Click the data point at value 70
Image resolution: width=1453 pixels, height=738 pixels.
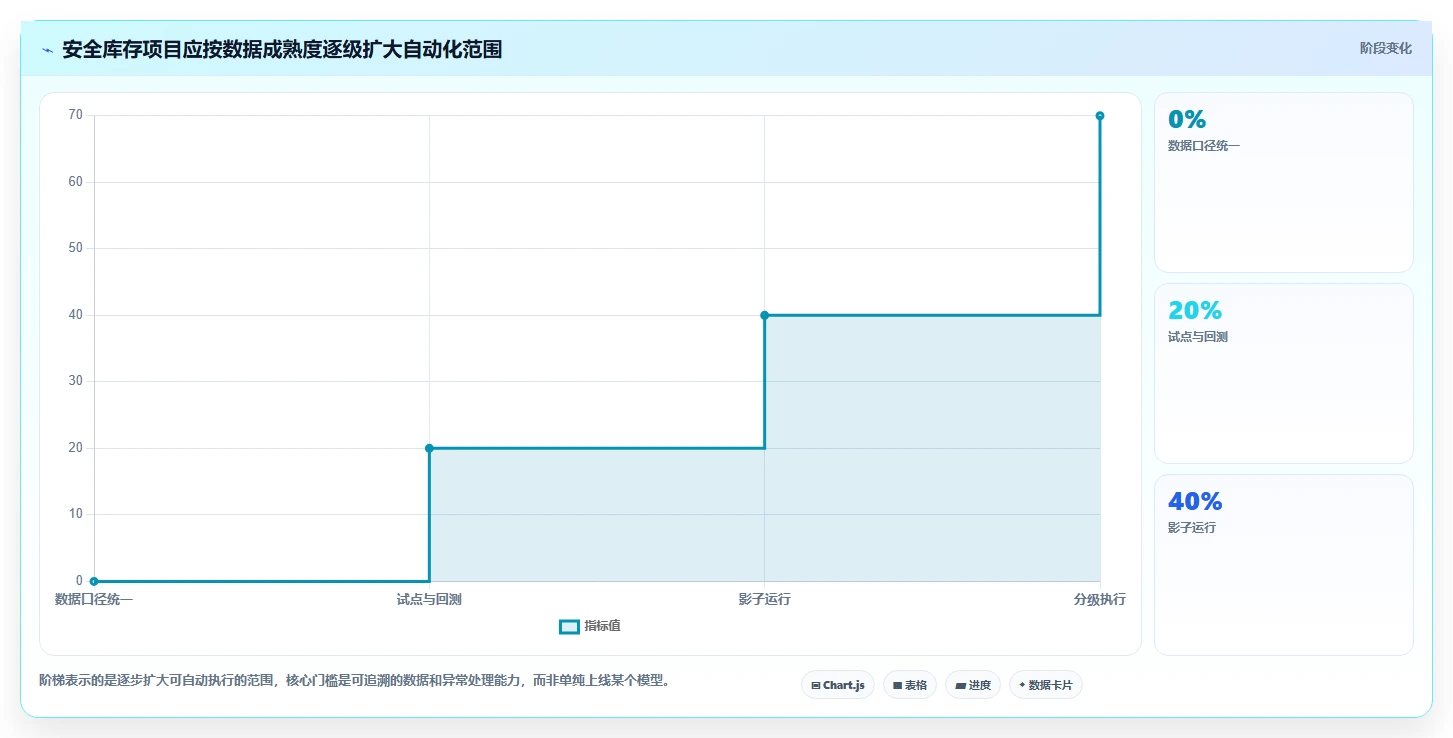(x=1100, y=116)
